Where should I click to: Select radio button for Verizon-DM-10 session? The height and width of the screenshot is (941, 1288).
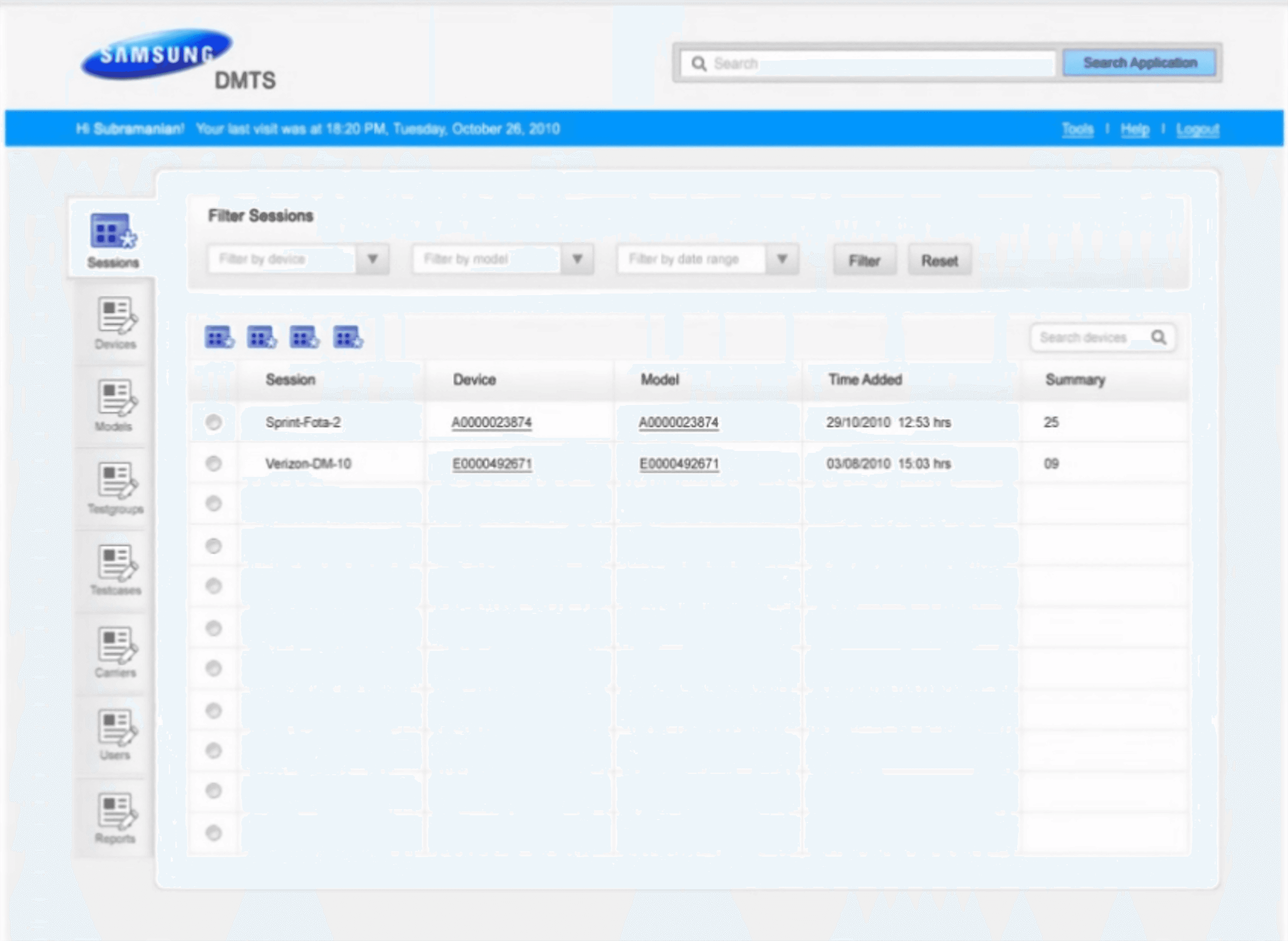(214, 464)
